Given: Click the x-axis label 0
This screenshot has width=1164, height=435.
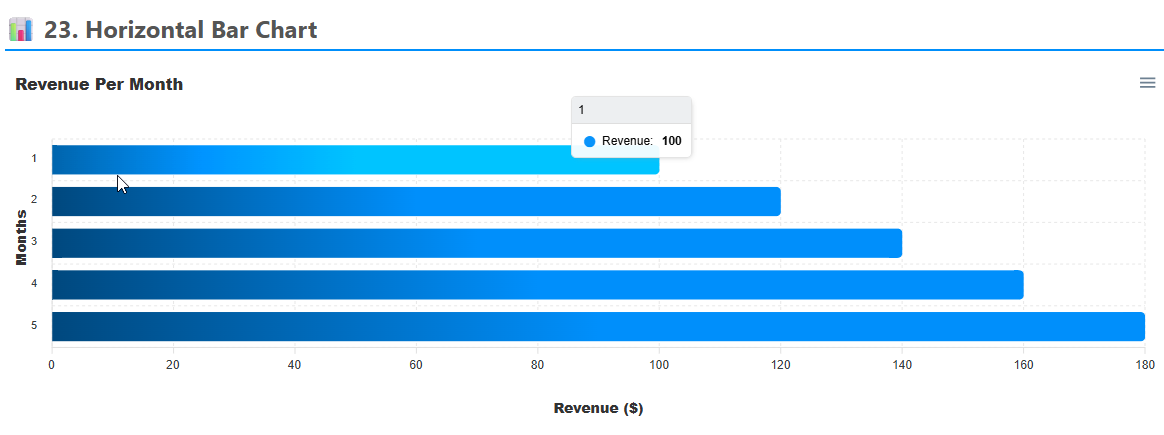Looking at the screenshot, I should click(52, 364).
